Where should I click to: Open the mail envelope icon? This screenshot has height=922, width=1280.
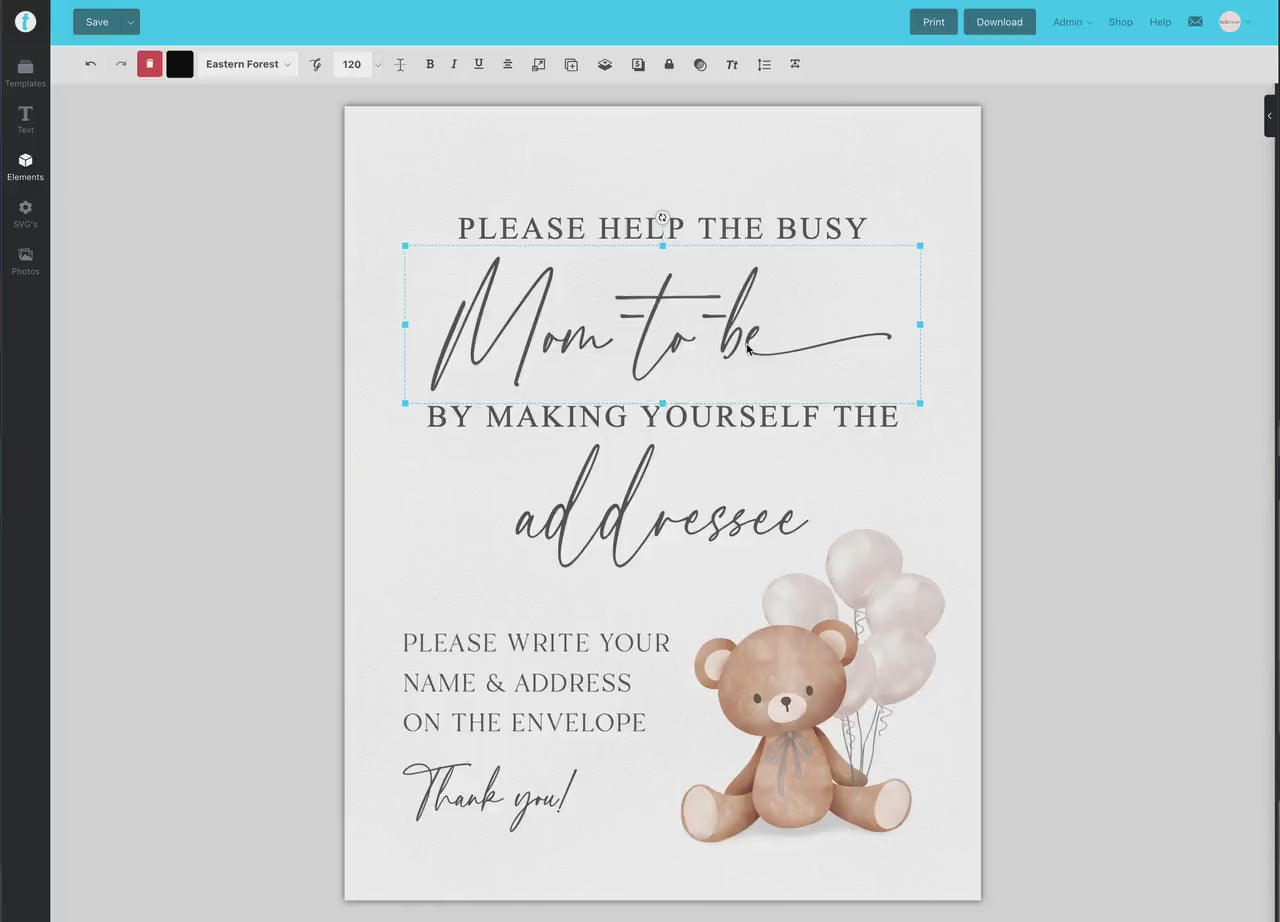click(x=1195, y=22)
